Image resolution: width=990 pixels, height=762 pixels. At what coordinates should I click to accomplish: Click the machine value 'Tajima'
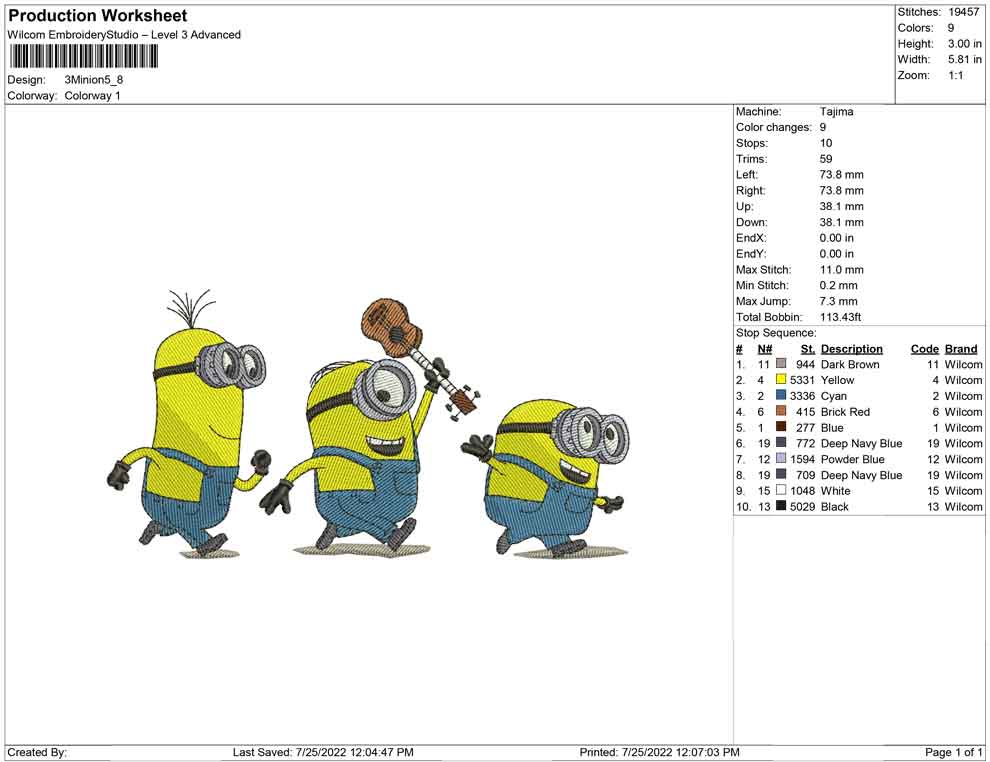click(x=837, y=111)
